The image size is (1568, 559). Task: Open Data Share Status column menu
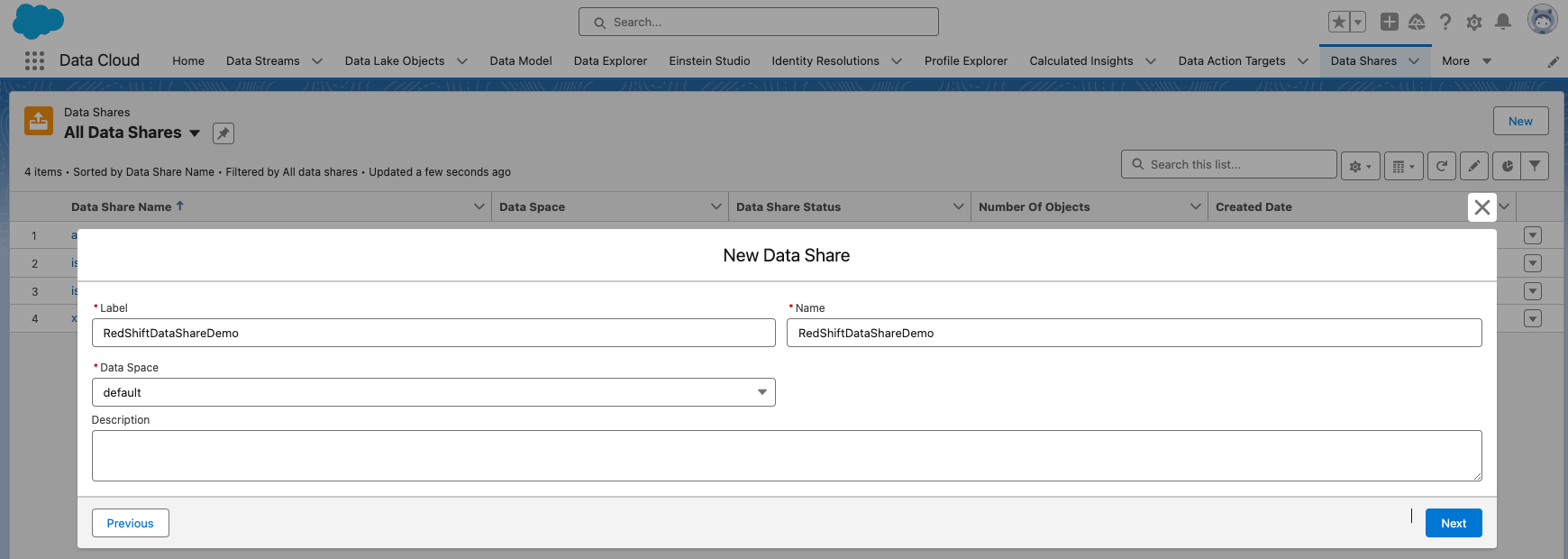[959, 206]
